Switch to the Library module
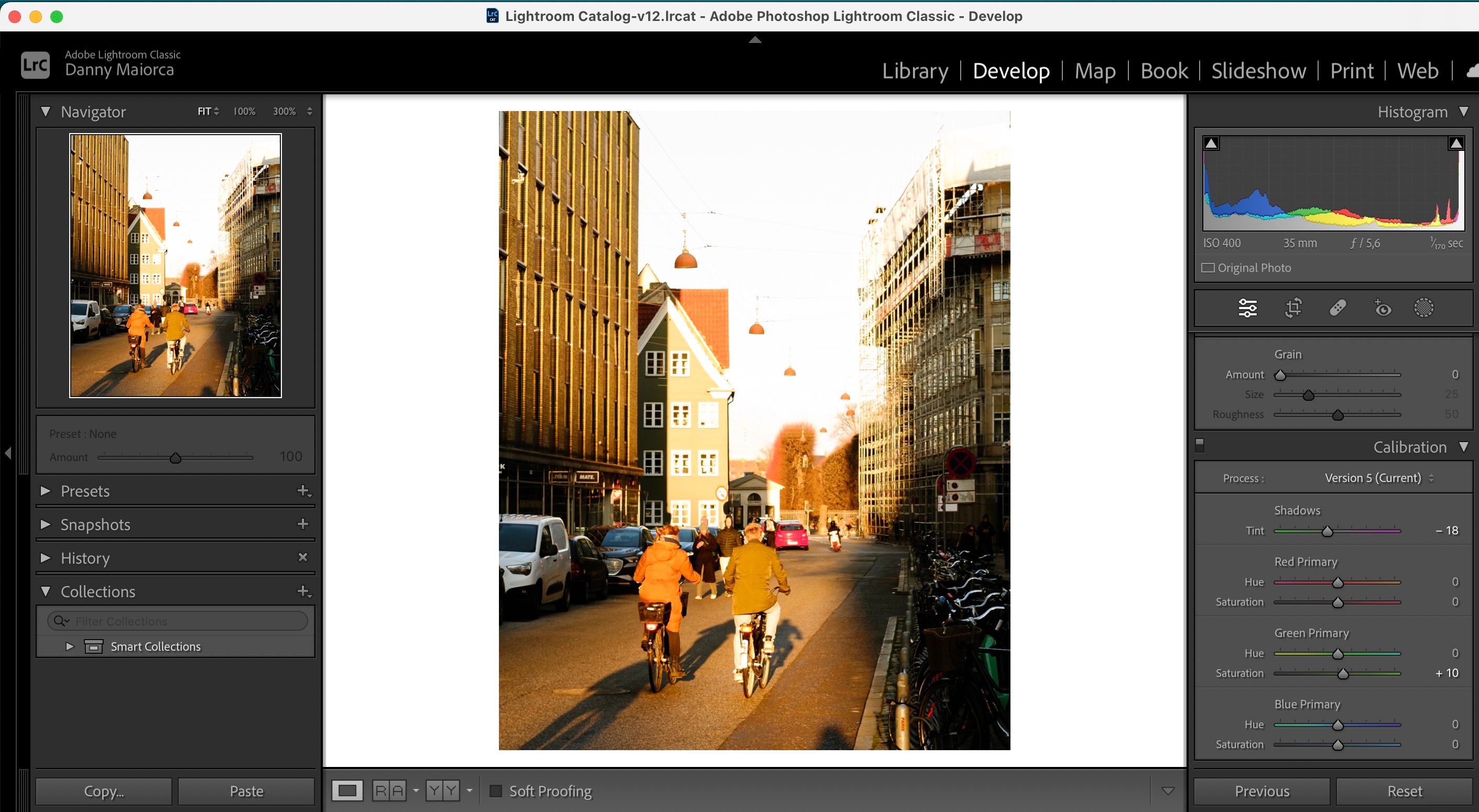This screenshot has height=812, width=1479. (914, 71)
